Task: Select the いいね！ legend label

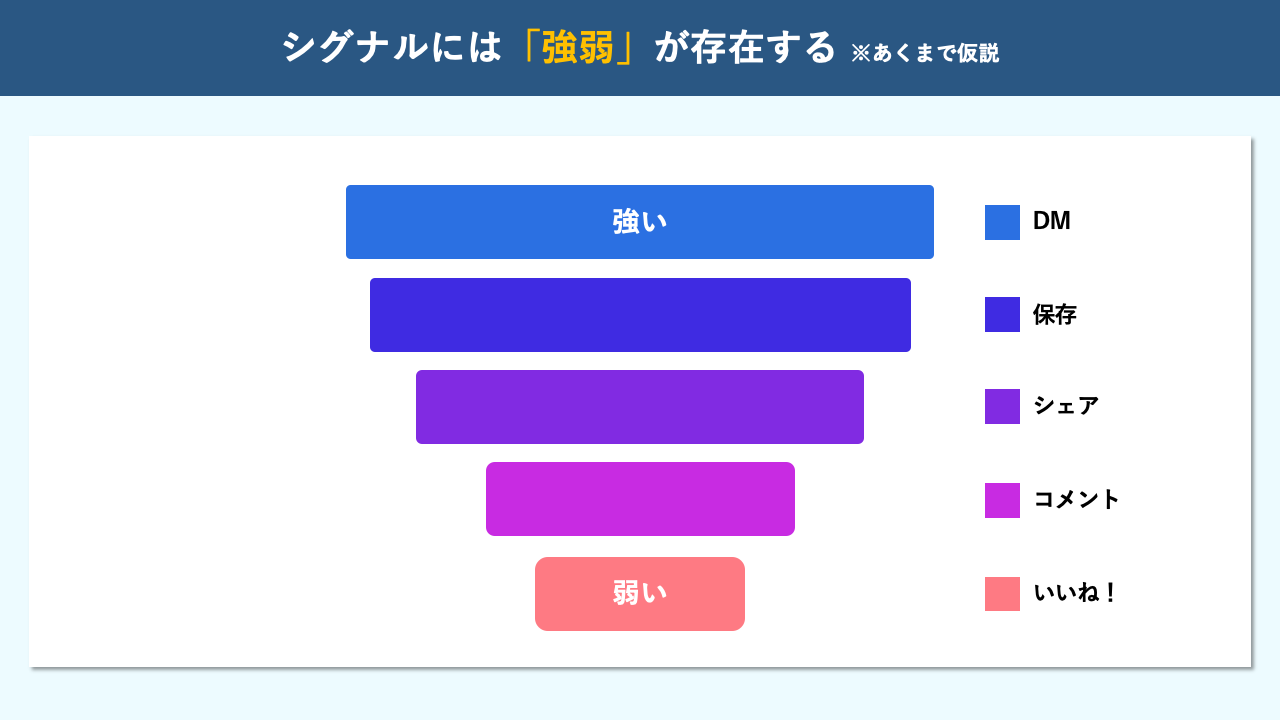Action: [1074, 593]
